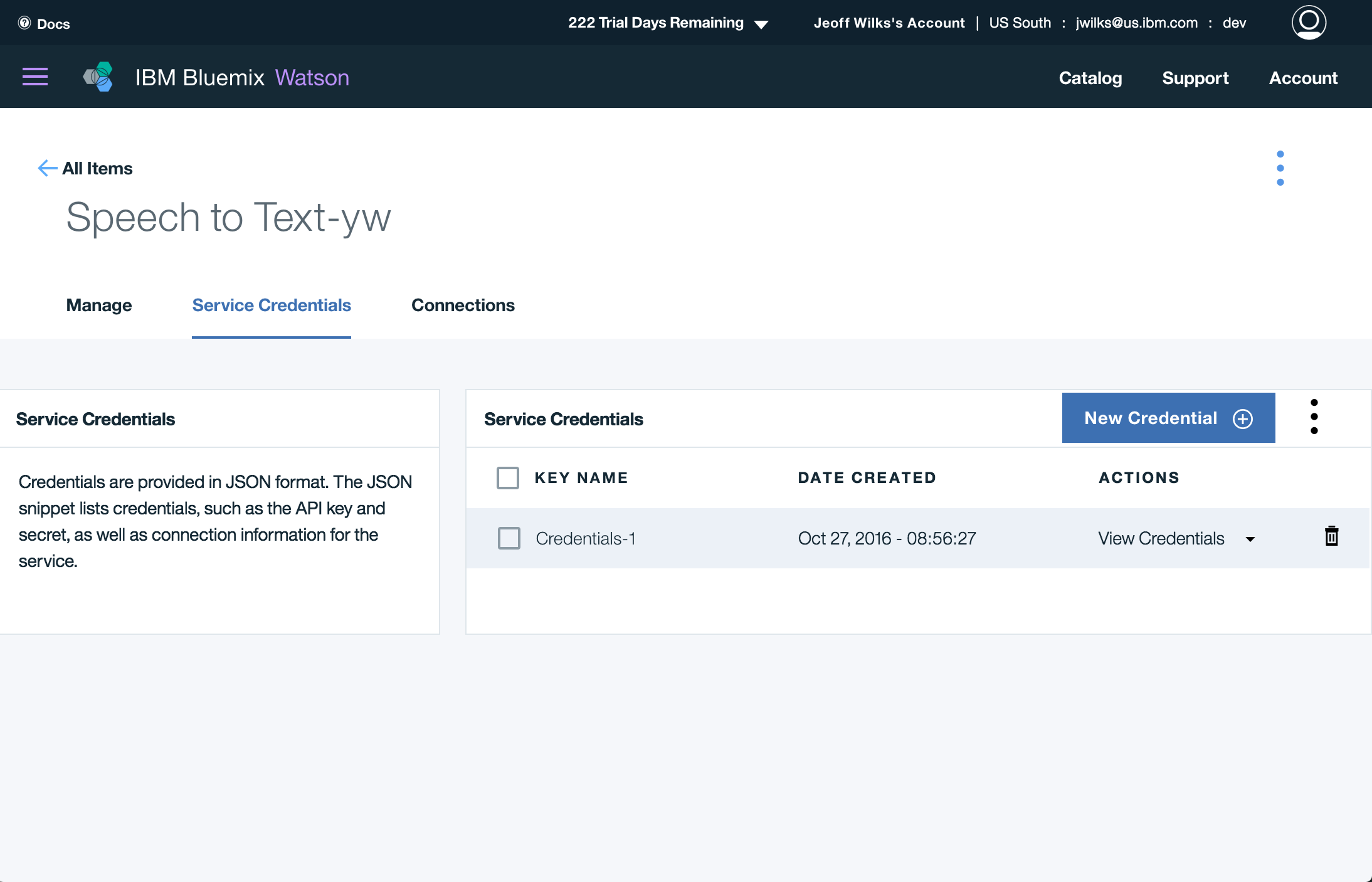This screenshot has width=1372, height=882.
Task: Expand the View Credentials dropdown arrow
Action: tap(1250, 539)
